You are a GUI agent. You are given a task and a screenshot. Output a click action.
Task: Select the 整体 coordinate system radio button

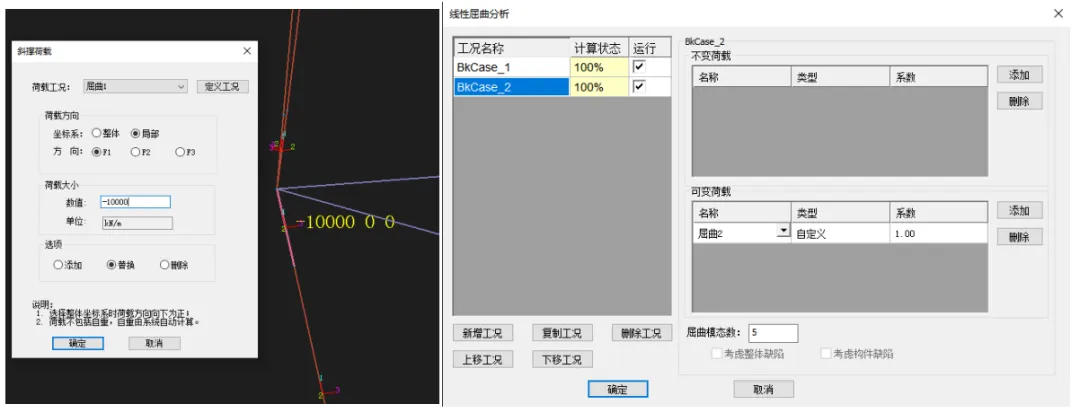[97, 132]
